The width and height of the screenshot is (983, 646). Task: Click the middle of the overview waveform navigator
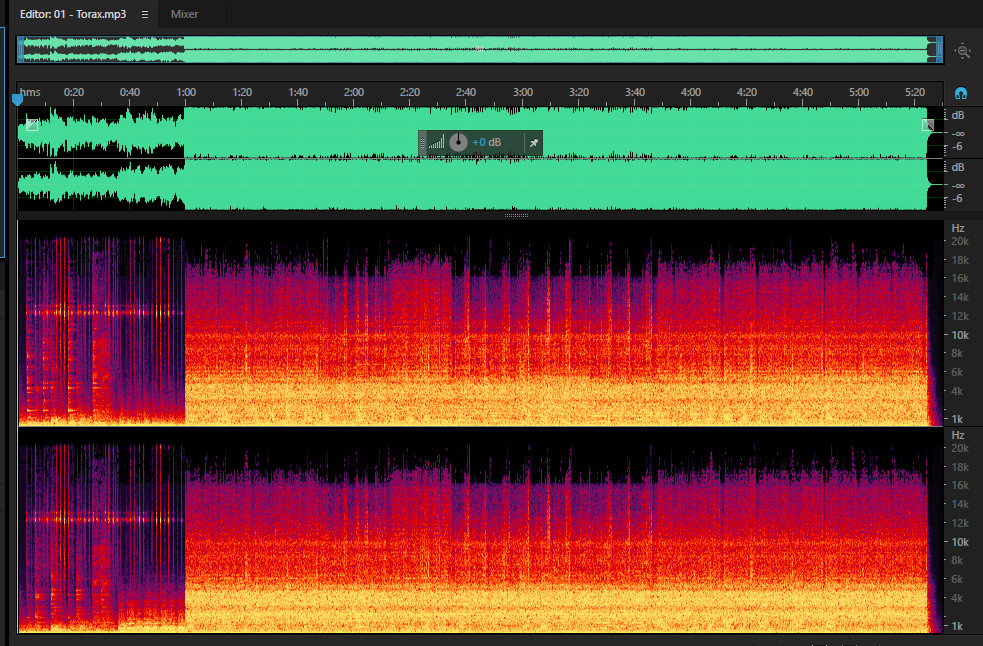[480, 50]
